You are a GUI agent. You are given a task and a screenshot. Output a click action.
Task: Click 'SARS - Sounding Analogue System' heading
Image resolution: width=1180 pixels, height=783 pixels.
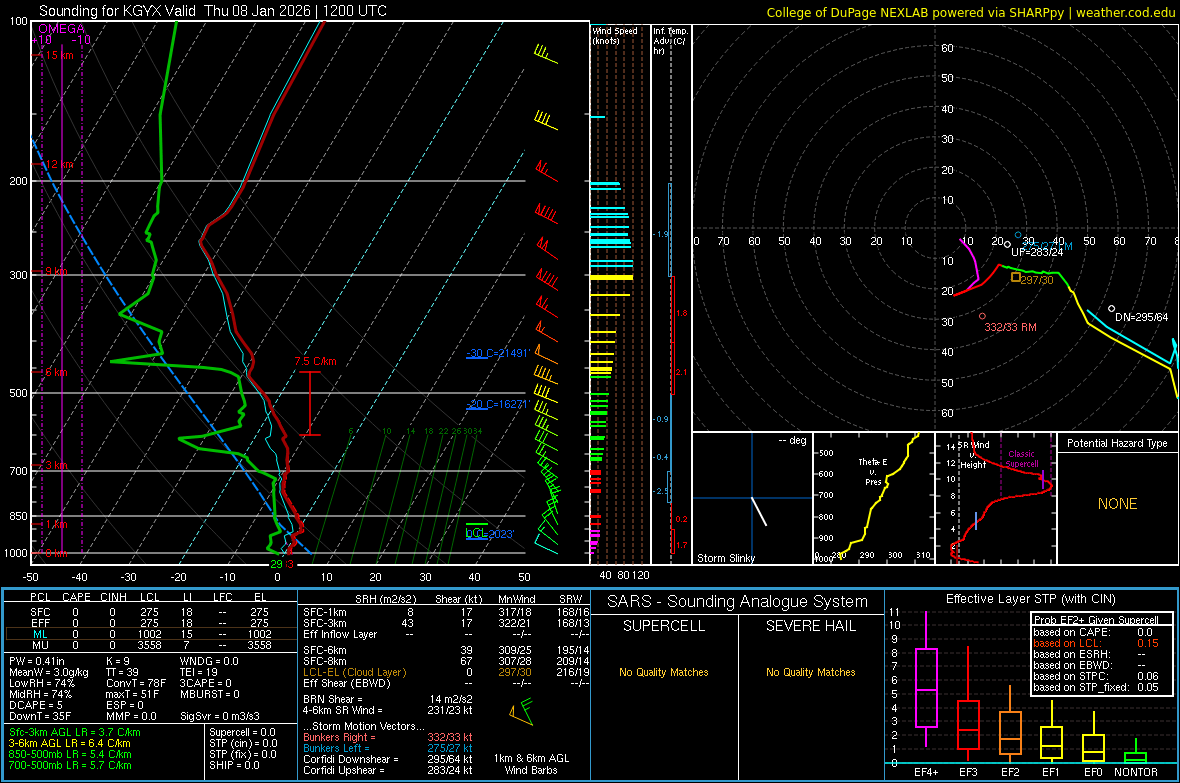(737, 602)
